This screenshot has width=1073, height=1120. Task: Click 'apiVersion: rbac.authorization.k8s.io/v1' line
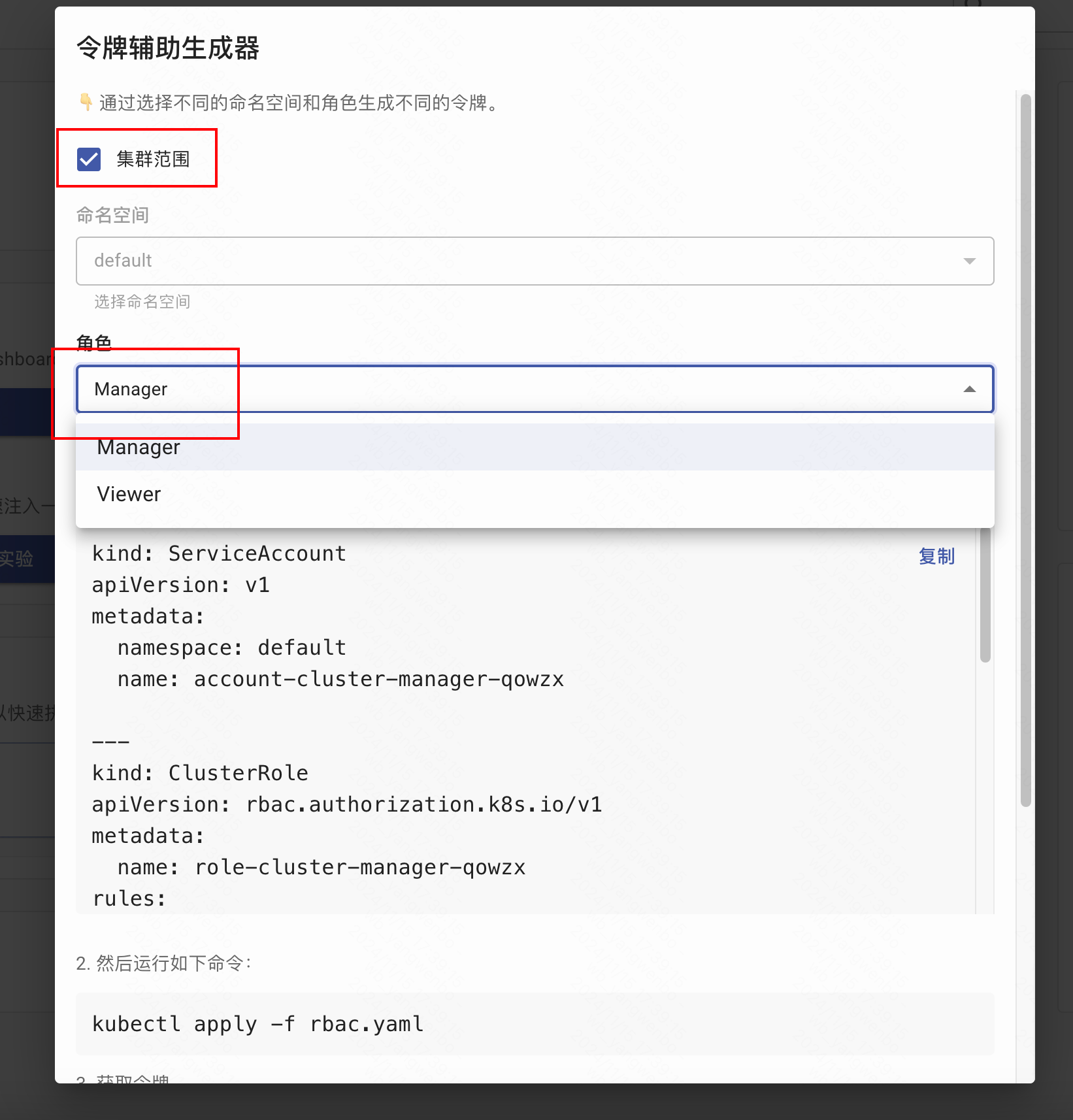point(347,804)
